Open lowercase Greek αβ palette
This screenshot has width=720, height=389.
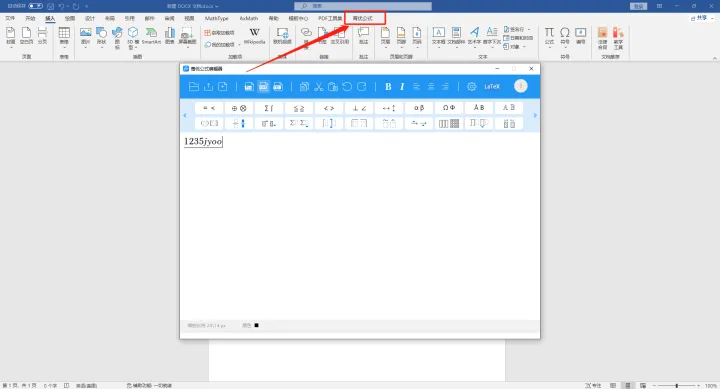(419, 108)
